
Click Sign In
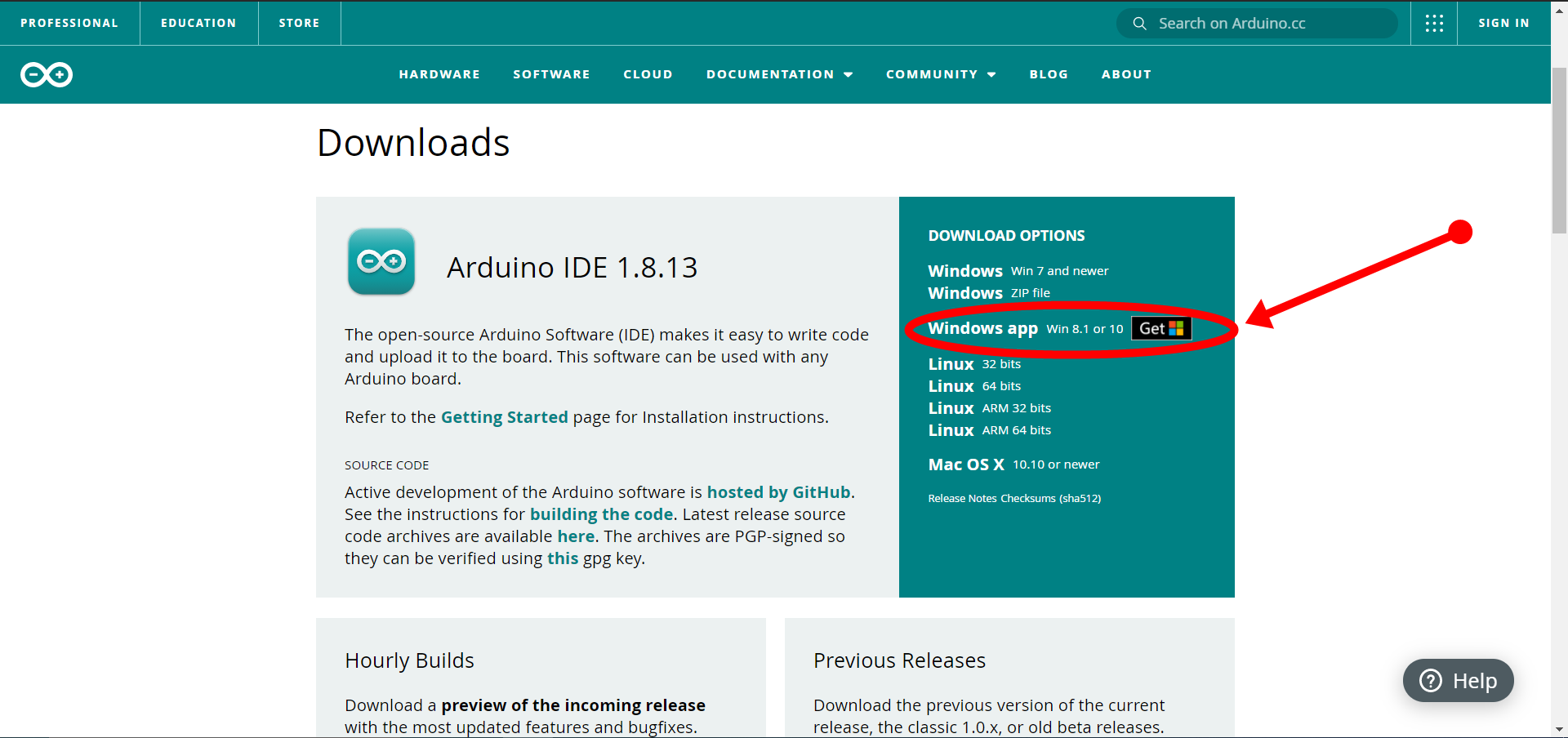pyautogui.click(x=1503, y=23)
